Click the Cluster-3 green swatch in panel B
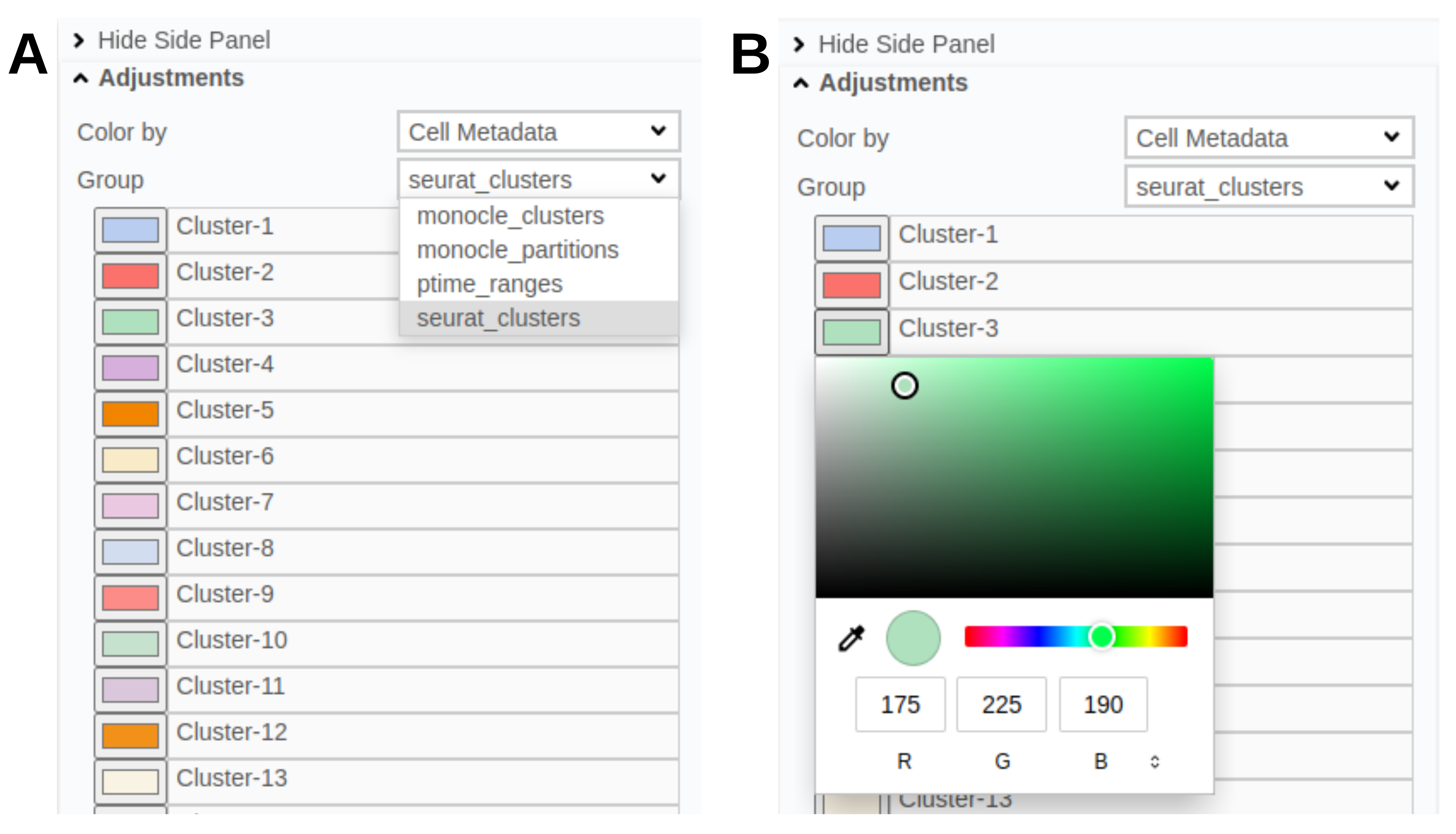1456x834 pixels. tap(851, 332)
